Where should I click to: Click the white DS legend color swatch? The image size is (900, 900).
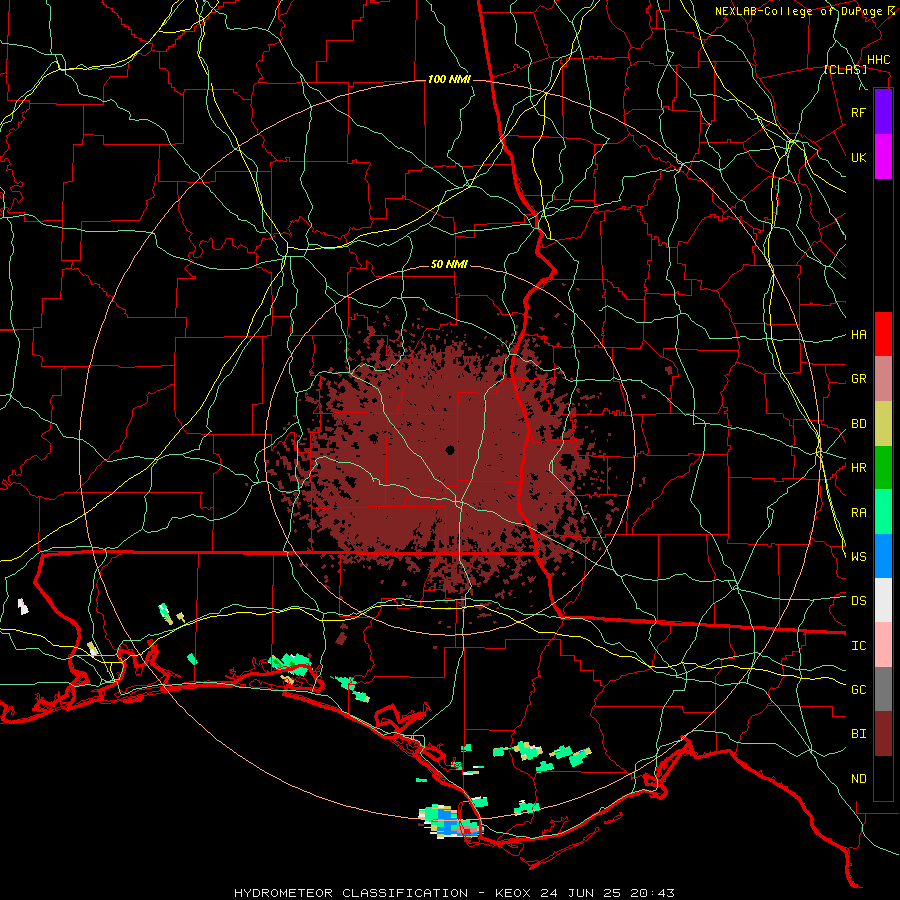click(883, 600)
